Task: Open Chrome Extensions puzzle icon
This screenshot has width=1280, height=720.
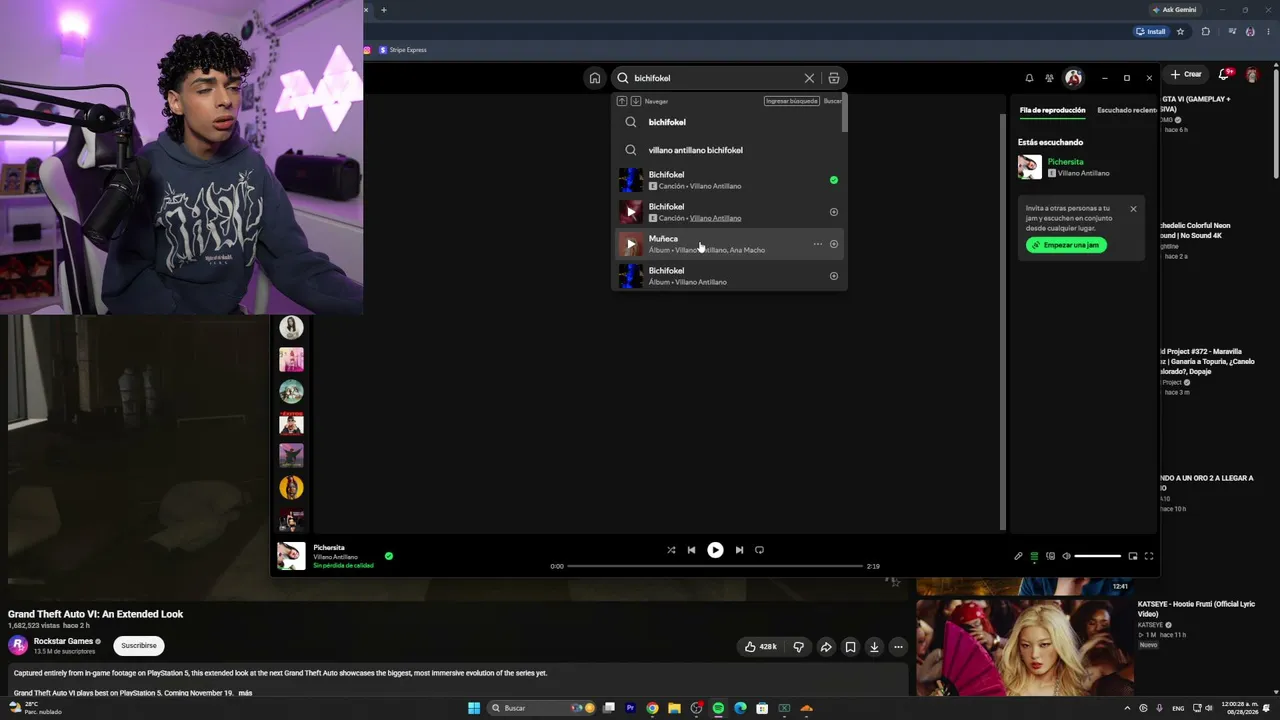Action: 1205,31
